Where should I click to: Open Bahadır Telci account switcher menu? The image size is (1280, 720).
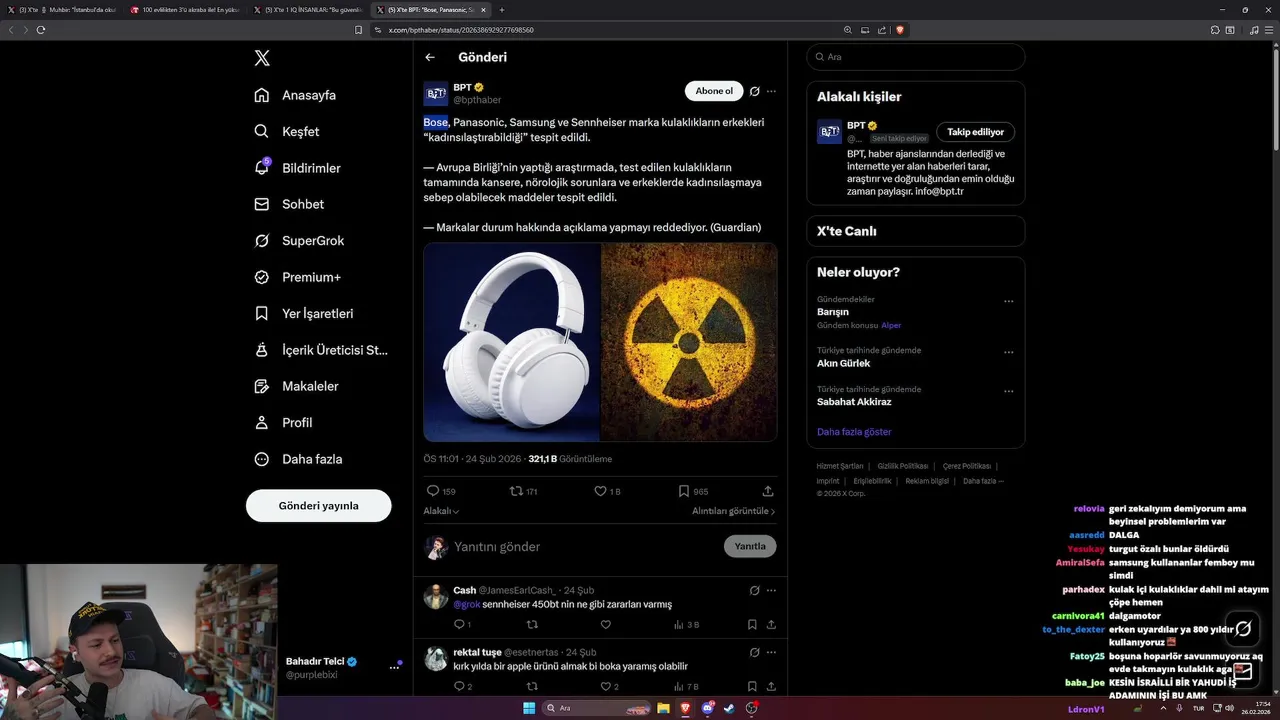tap(394, 667)
